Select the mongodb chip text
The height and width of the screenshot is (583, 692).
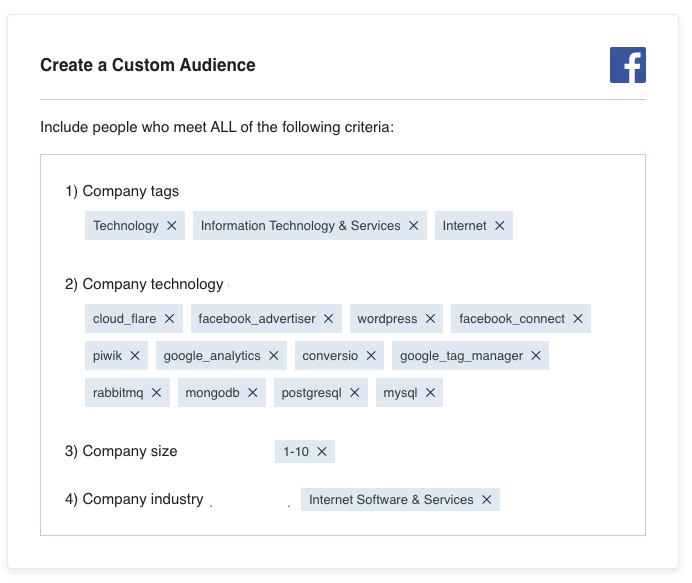click(x=212, y=393)
